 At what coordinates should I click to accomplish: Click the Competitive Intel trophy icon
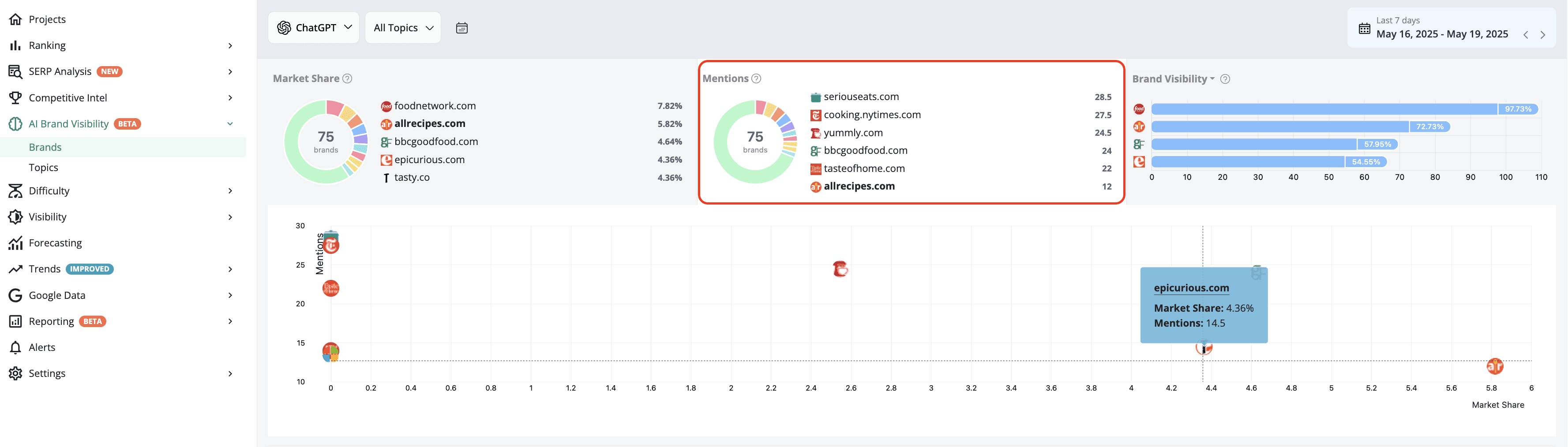[15, 98]
